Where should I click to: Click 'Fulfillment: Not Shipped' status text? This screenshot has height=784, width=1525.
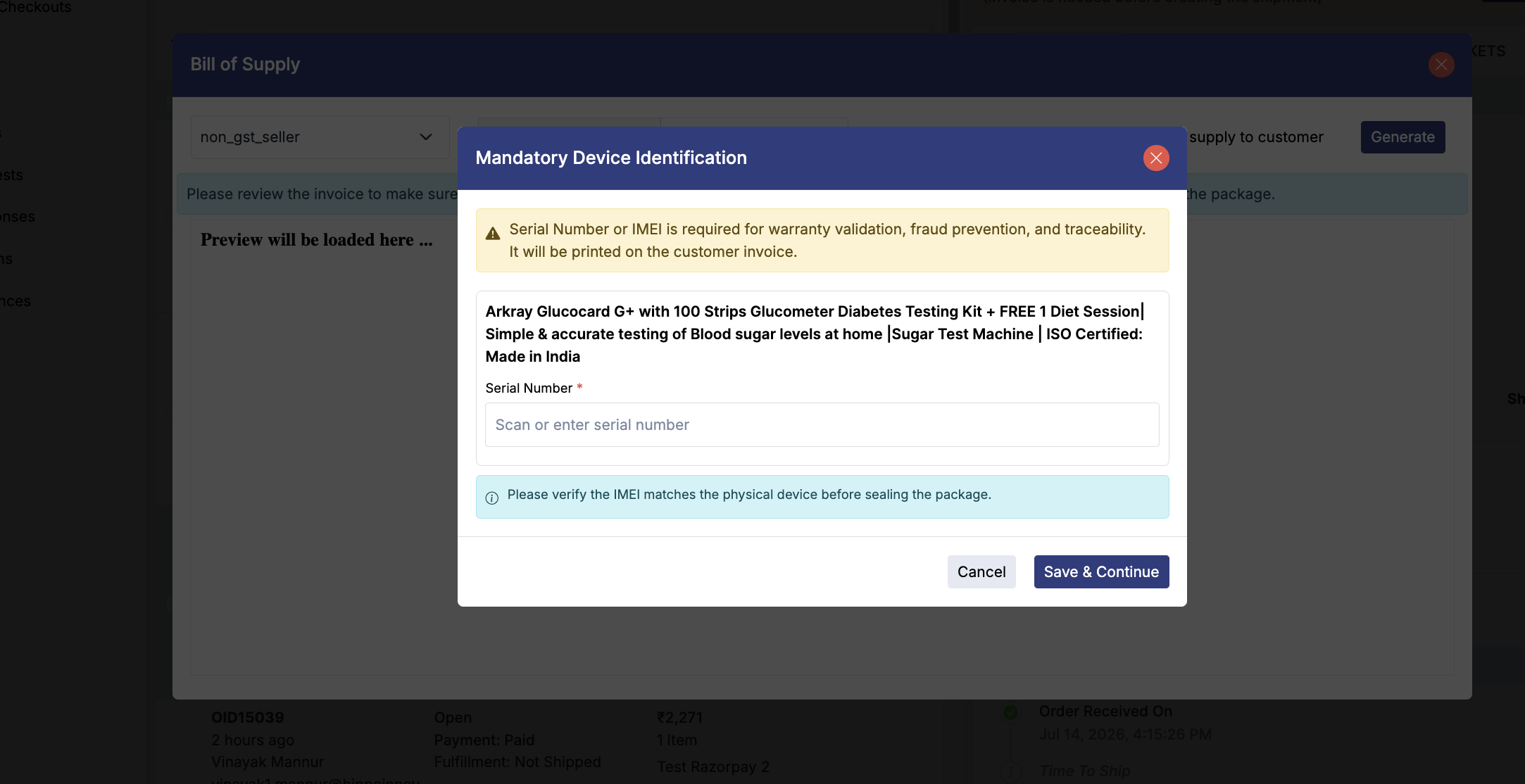tap(517, 761)
